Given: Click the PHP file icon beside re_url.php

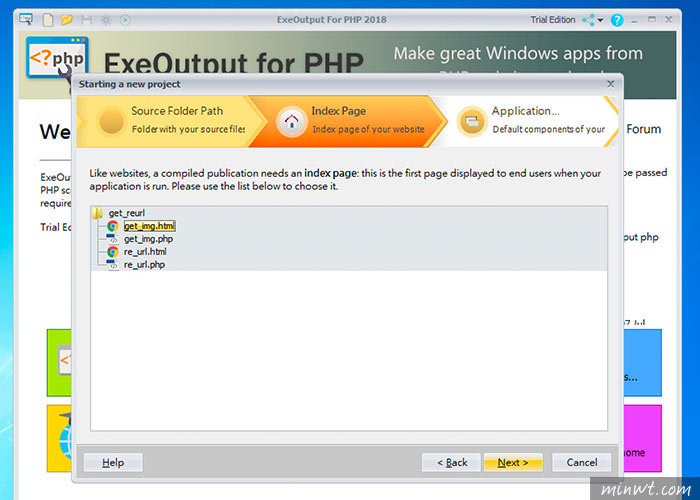Looking at the screenshot, I should pos(112,265).
